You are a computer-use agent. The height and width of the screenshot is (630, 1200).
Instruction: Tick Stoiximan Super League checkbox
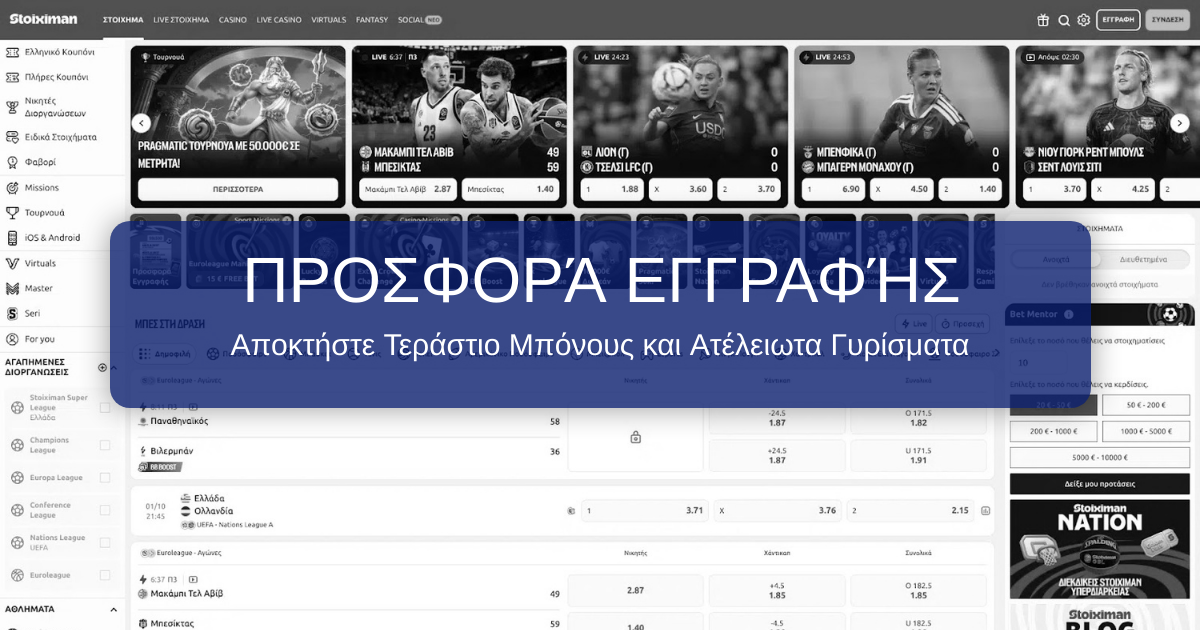(105, 407)
